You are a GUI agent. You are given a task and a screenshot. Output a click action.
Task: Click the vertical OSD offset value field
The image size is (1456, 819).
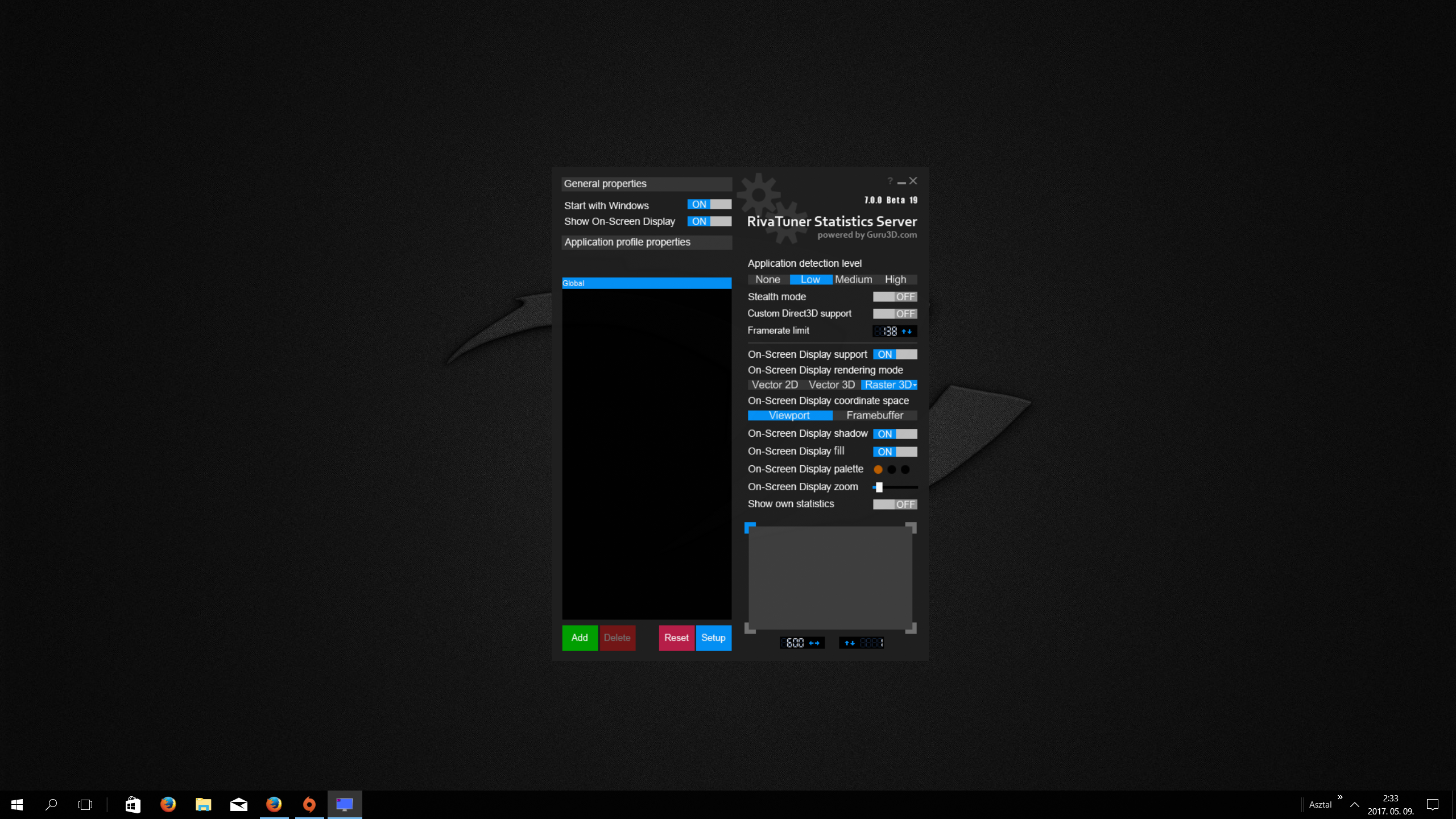tap(871, 643)
